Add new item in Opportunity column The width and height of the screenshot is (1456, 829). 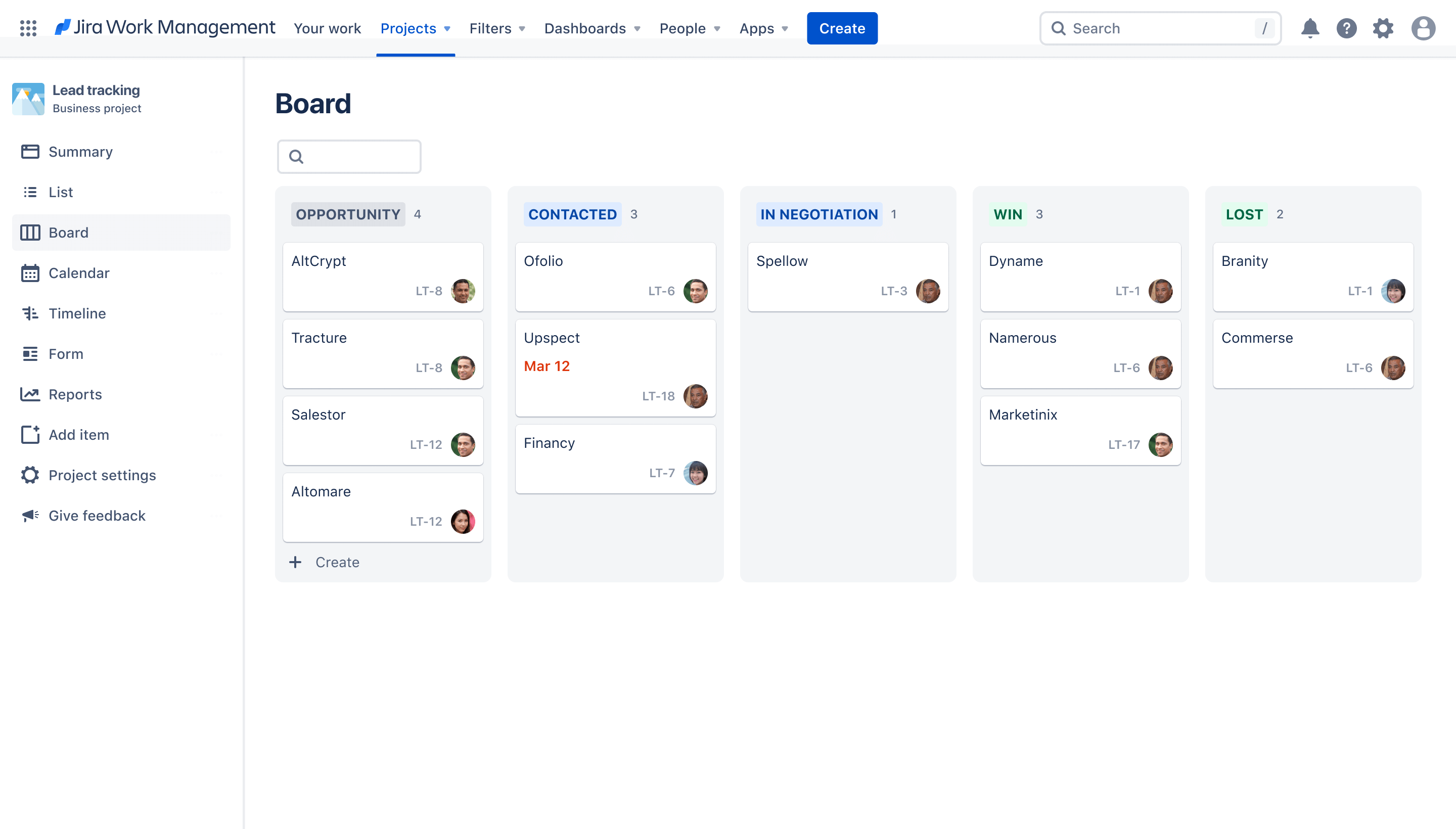coord(322,562)
